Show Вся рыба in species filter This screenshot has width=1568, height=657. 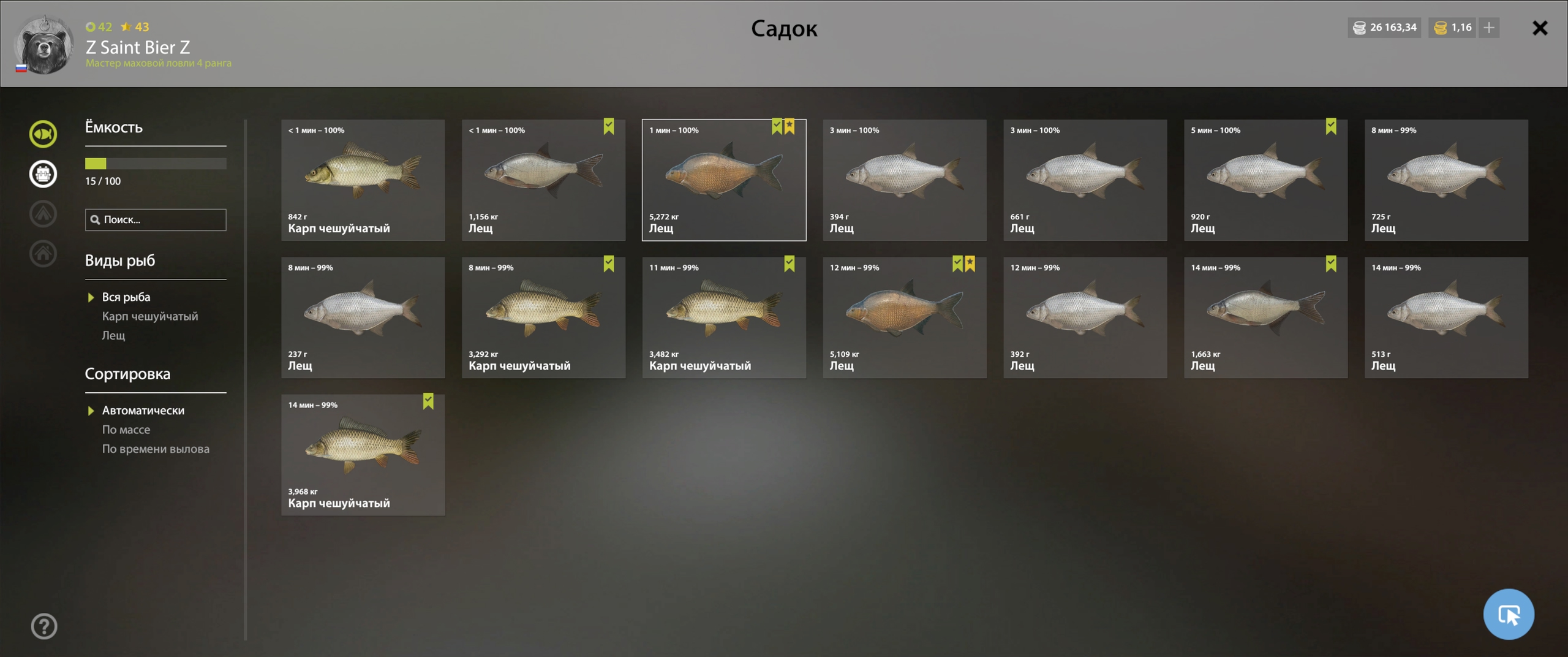[x=126, y=297]
